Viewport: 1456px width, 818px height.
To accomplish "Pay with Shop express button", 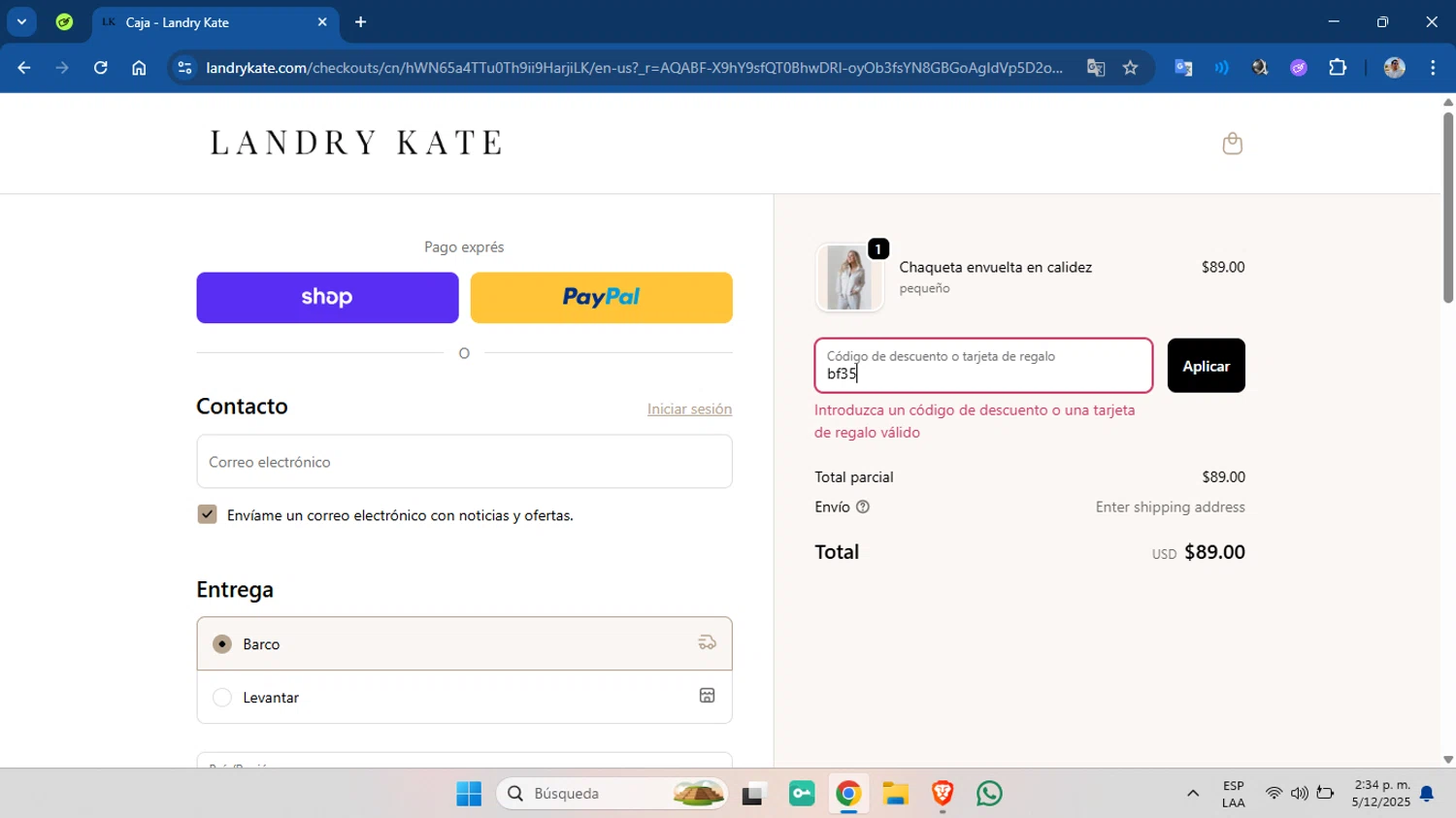I will point(327,297).
